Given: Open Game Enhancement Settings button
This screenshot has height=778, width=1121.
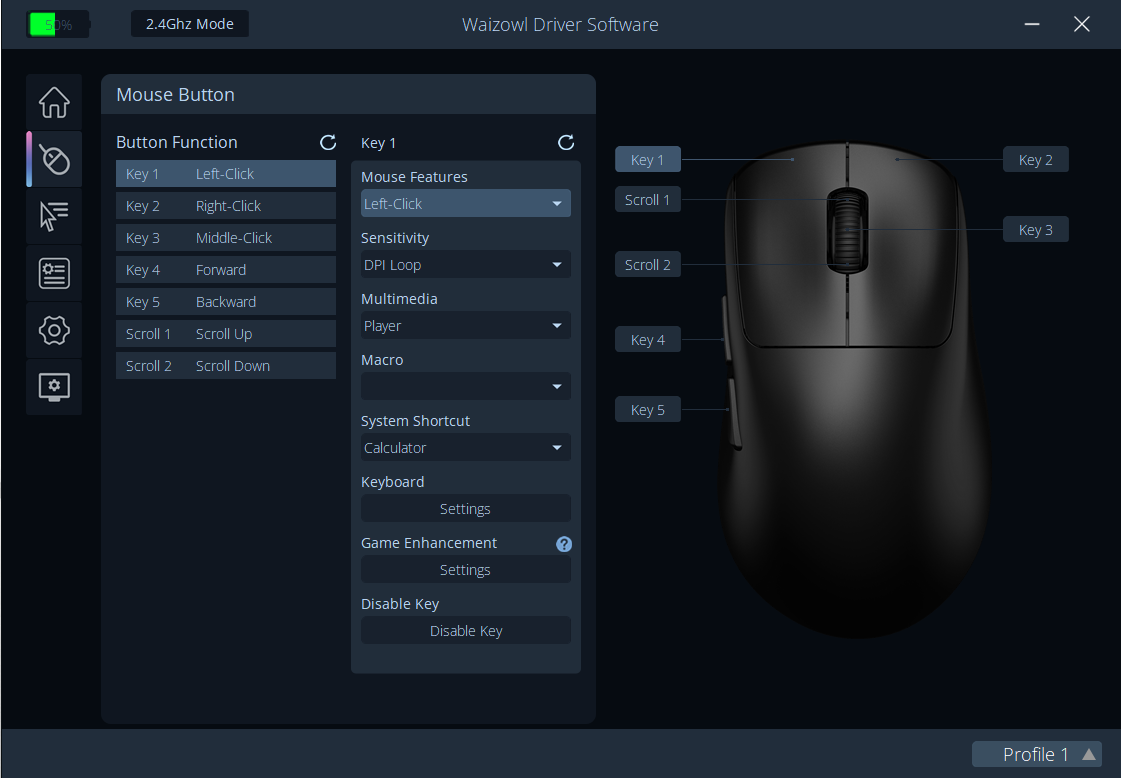Looking at the screenshot, I should (x=465, y=570).
